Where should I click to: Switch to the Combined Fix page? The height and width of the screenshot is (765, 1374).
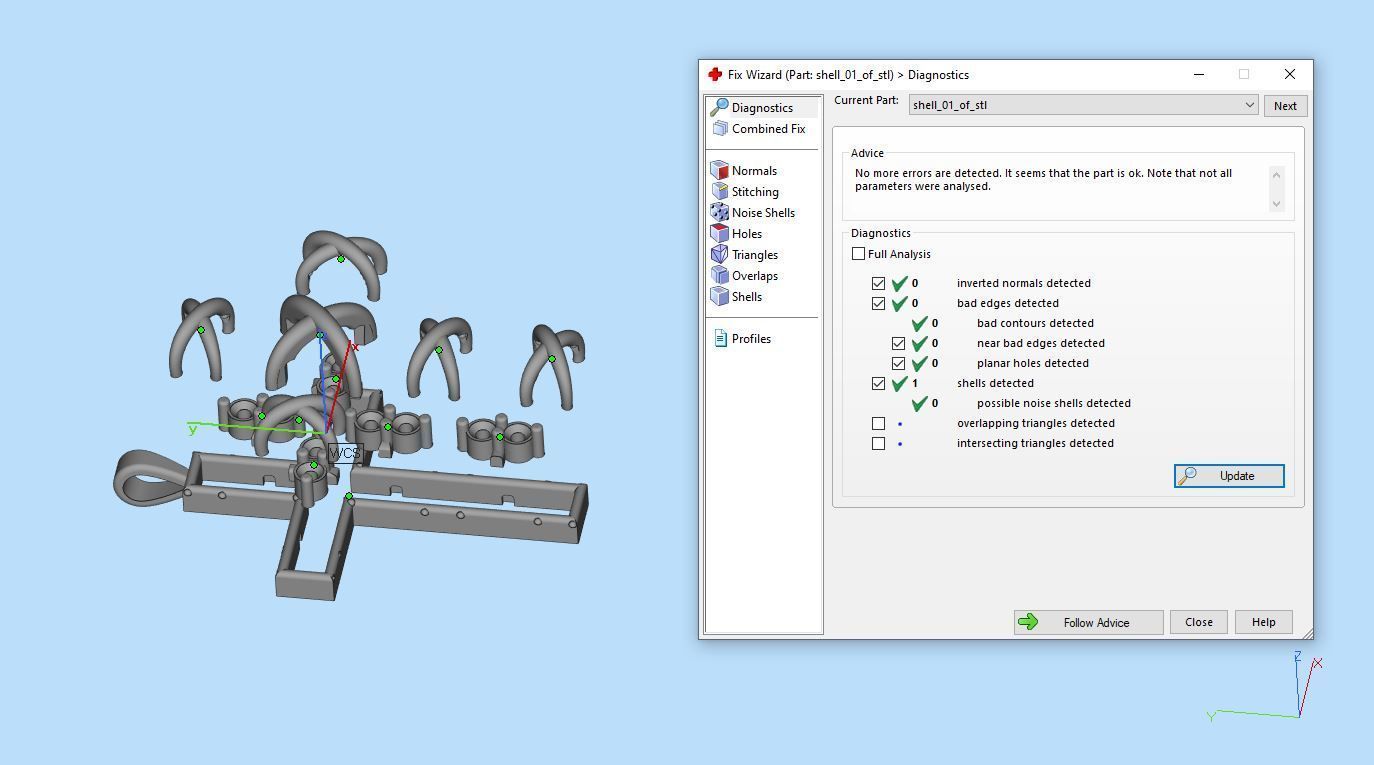(x=768, y=128)
